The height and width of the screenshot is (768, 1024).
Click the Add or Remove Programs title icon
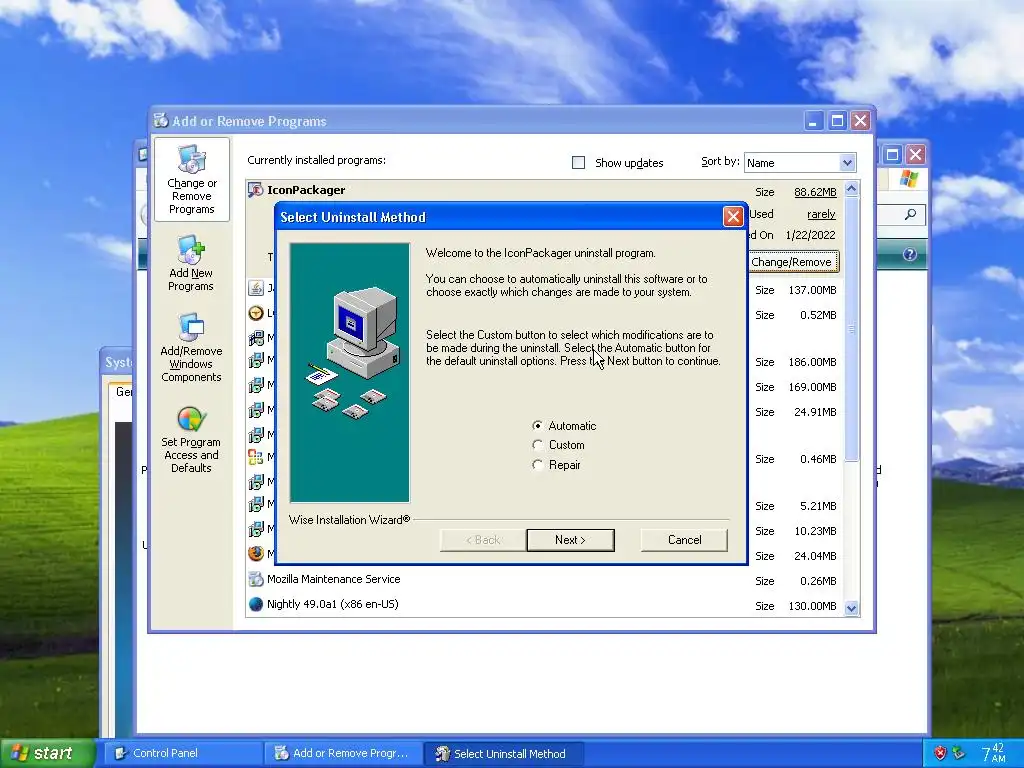click(161, 120)
